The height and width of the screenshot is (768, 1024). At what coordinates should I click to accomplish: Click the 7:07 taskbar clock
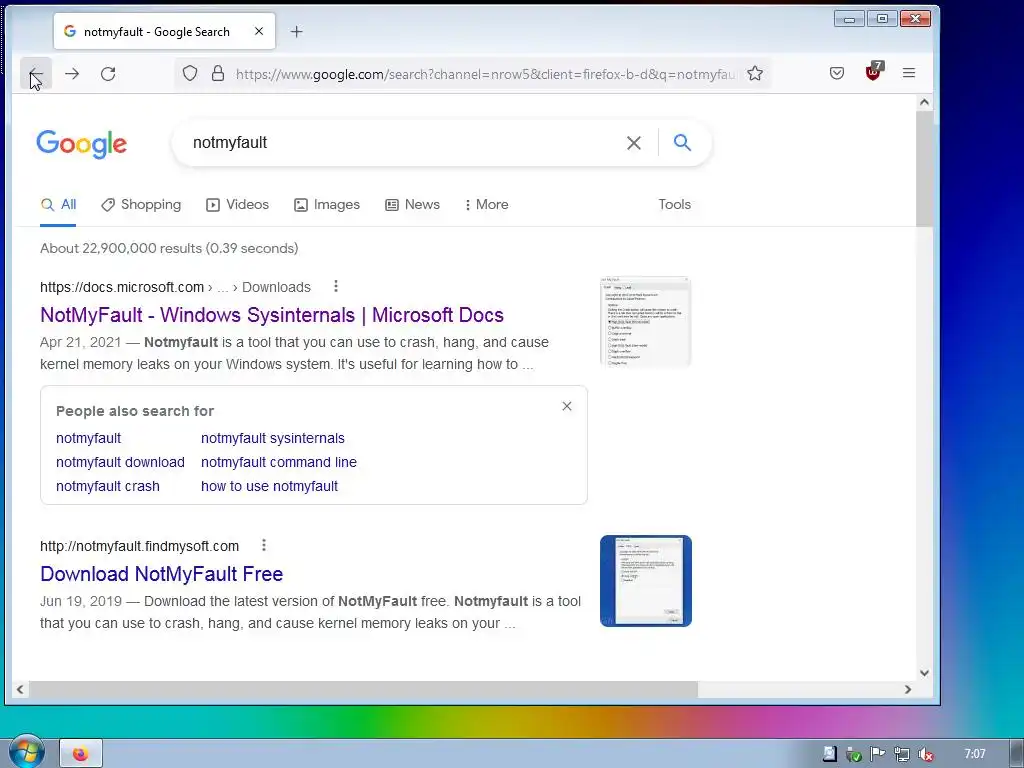tap(974, 754)
